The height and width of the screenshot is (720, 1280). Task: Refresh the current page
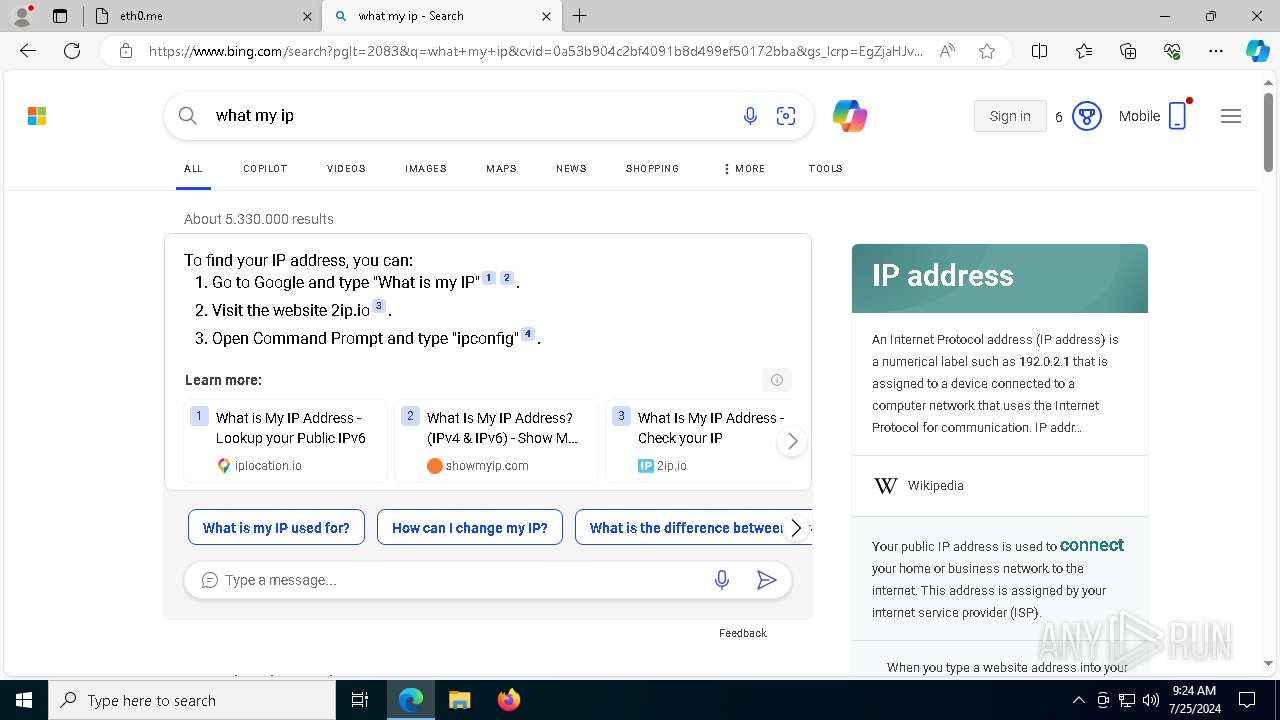pos(72,51)
